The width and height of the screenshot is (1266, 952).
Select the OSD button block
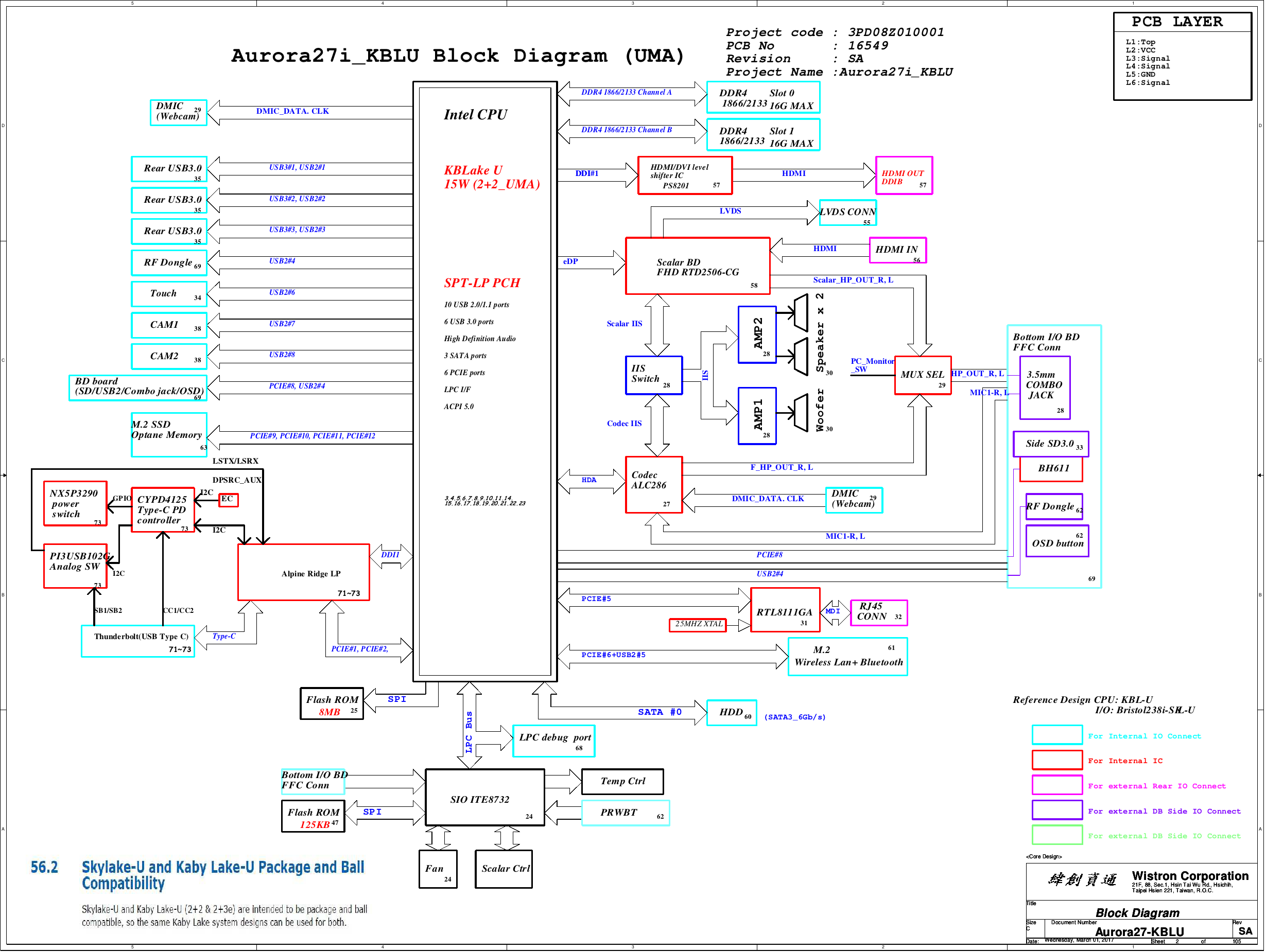coord(1057,541)
